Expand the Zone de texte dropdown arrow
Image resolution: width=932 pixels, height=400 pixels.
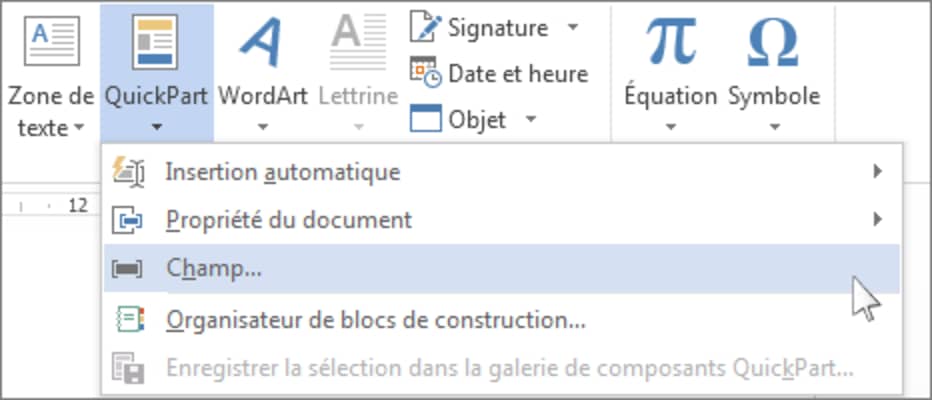76,128
